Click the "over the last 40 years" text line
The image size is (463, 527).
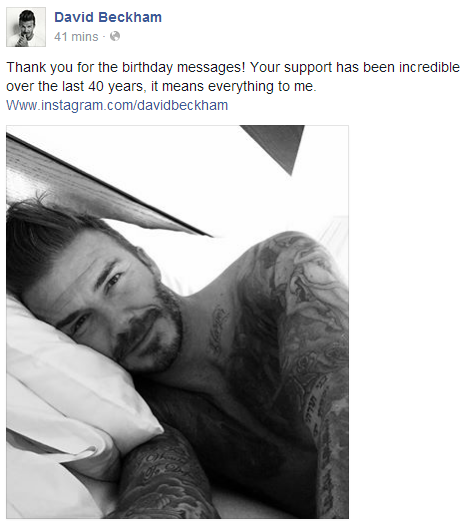point(161,86)
